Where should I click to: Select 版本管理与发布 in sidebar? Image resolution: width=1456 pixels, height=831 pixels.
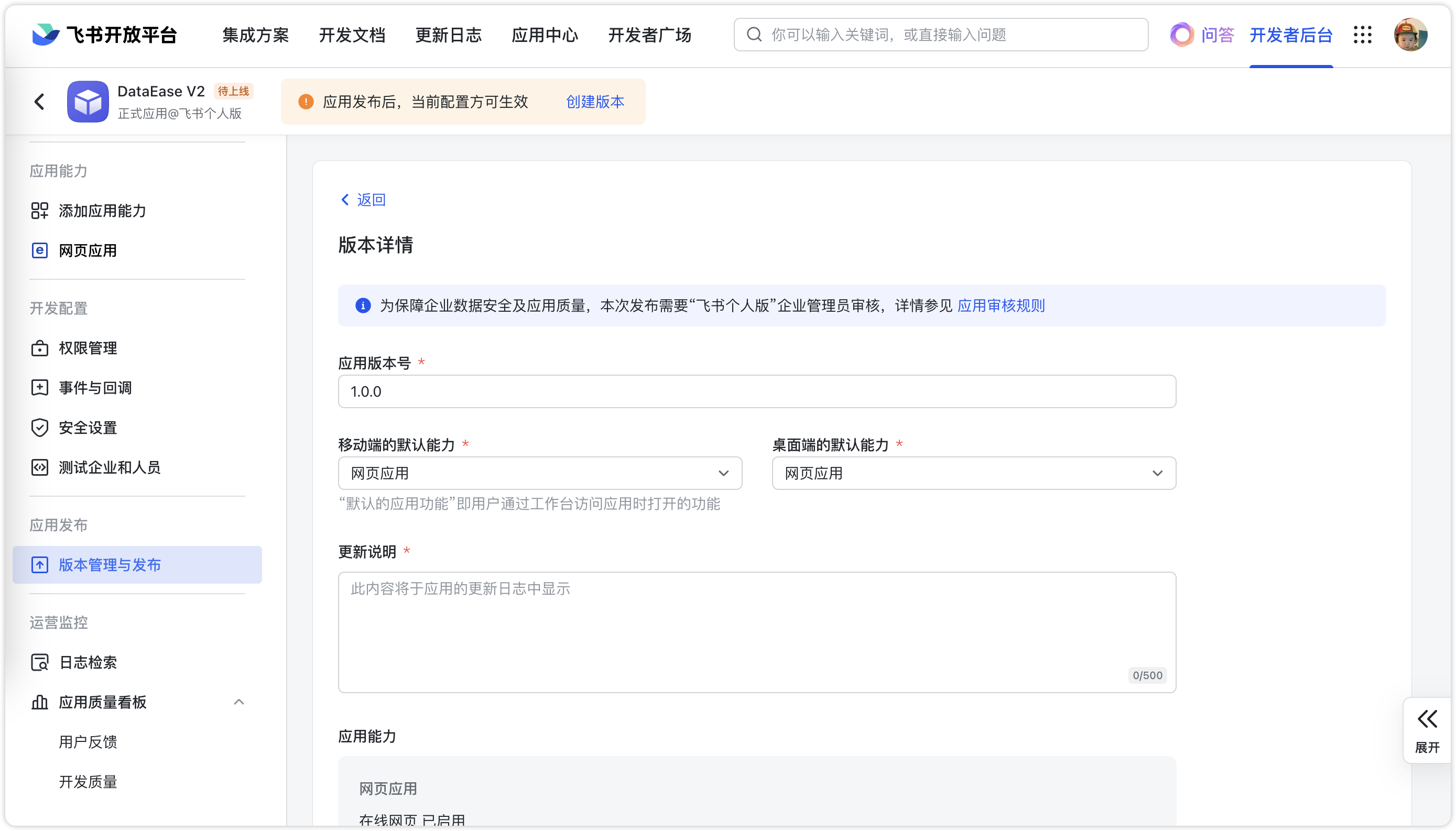click(137, 565)
